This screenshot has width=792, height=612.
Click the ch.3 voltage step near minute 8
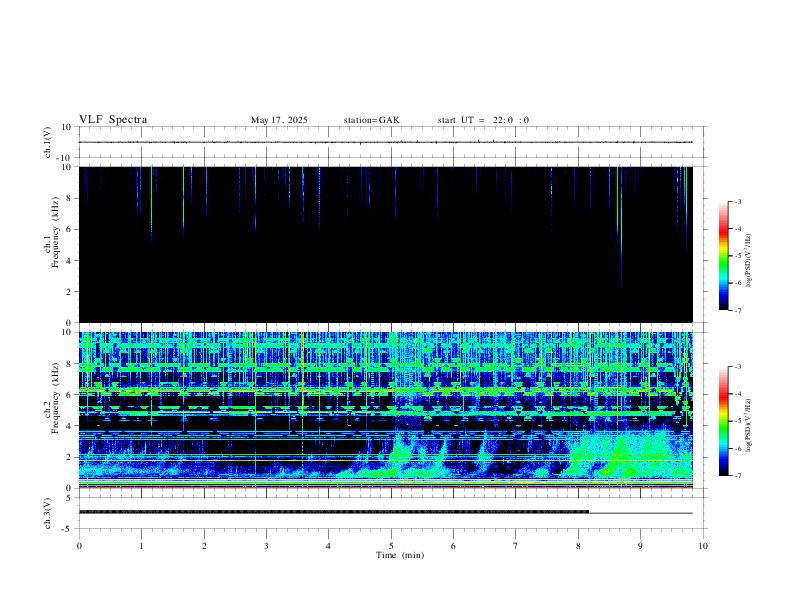pyautogui.click(x=589, y=512)
